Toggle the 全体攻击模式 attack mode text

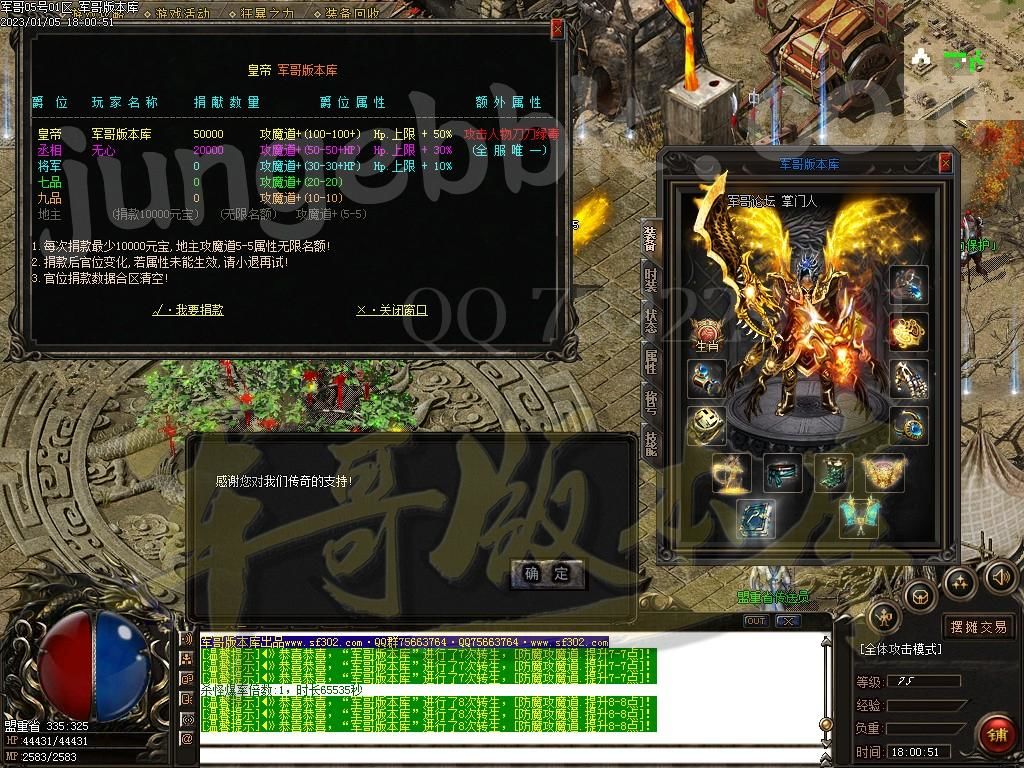[901, 649]
